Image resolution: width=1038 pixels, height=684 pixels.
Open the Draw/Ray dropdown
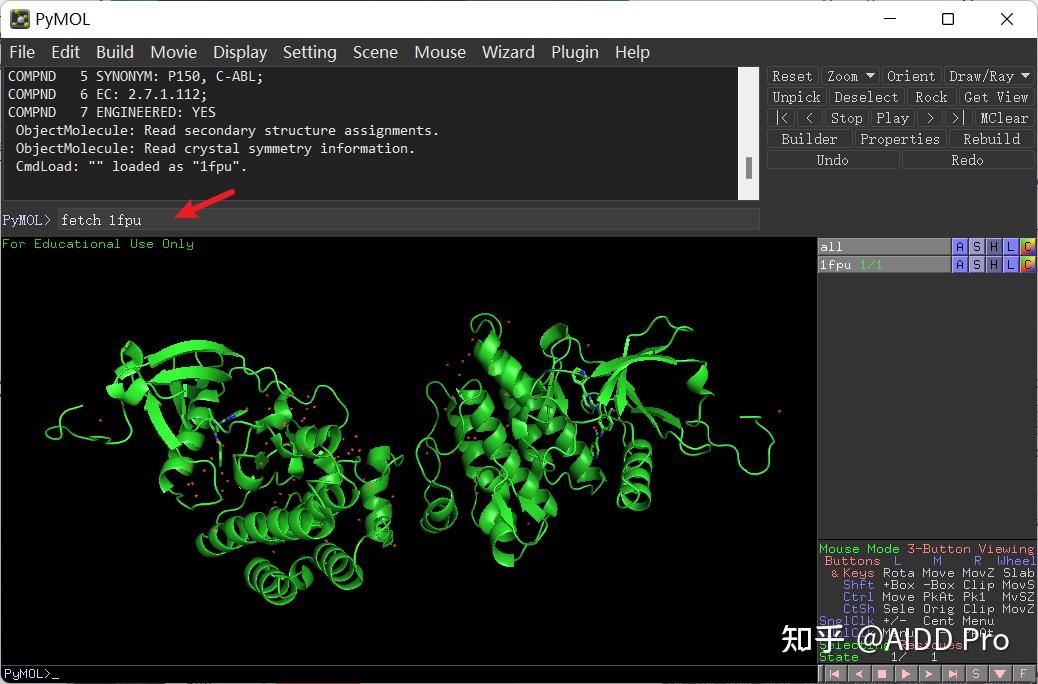(989, 75)
